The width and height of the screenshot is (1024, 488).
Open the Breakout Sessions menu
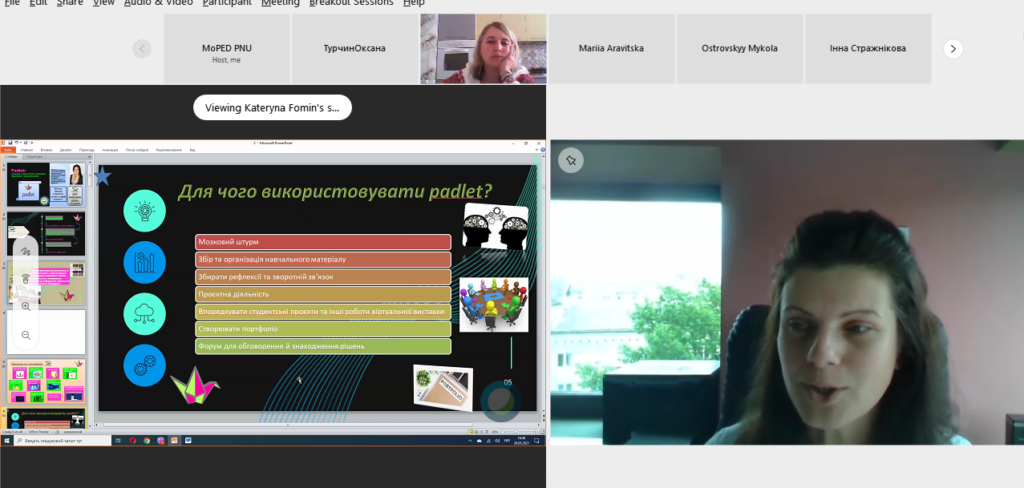click(x=351, y=3)
